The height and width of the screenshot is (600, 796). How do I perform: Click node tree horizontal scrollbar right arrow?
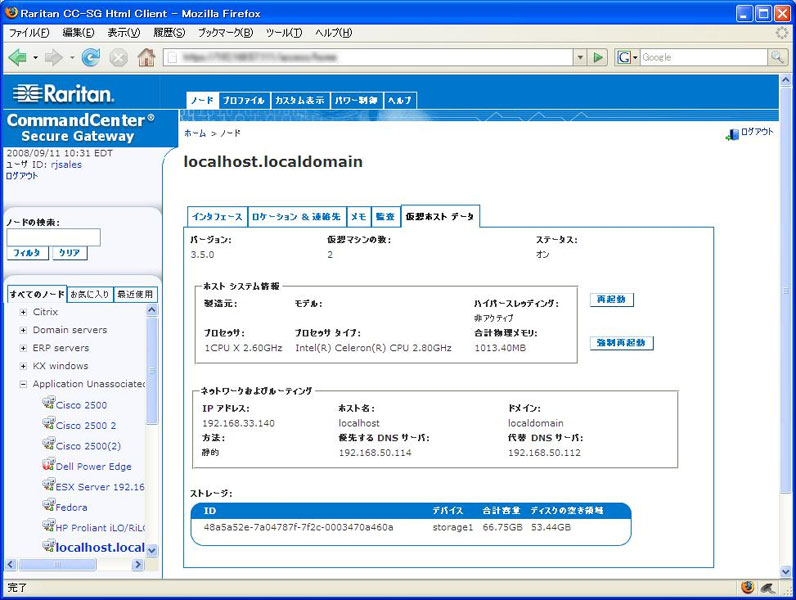click(x=138, y=564)
